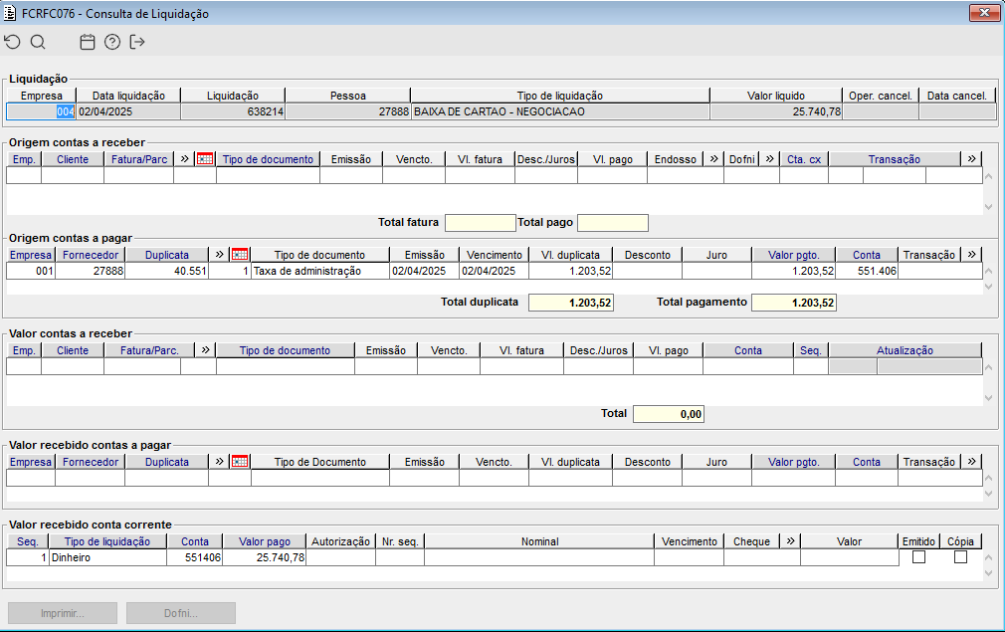Expand columns after Fatura/Parc. in Valor contas a receber
This screenshot has width=1005, height=632.
tap(205, 350)
